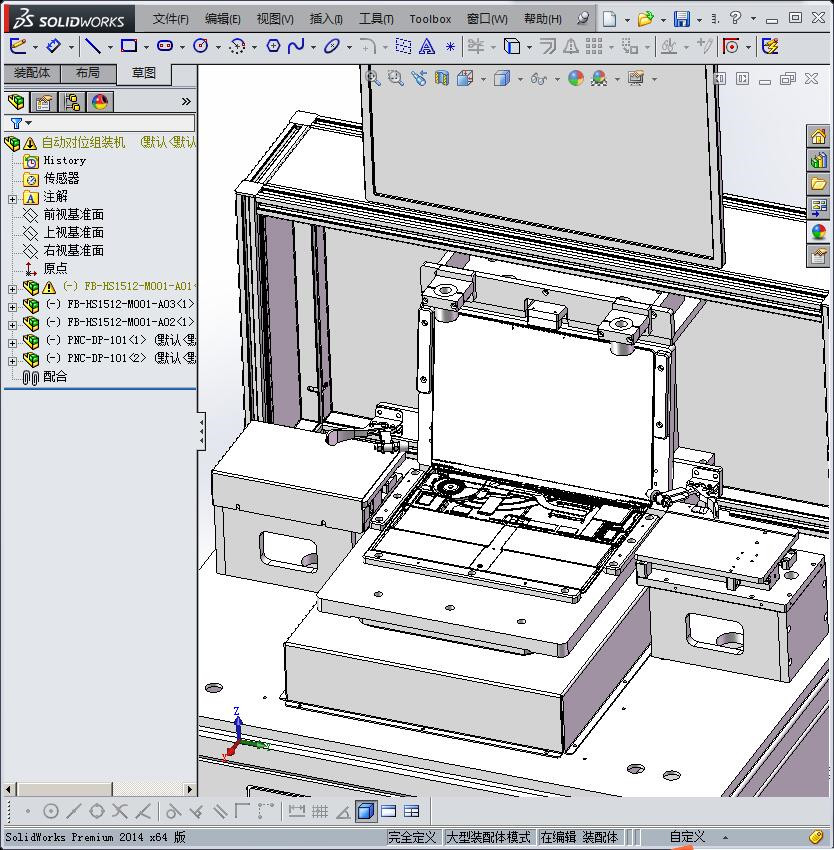Click the 自定义 status bar button
Viewport: 834px width, 850px height.
pyautogui.click(x=687, y=837)
